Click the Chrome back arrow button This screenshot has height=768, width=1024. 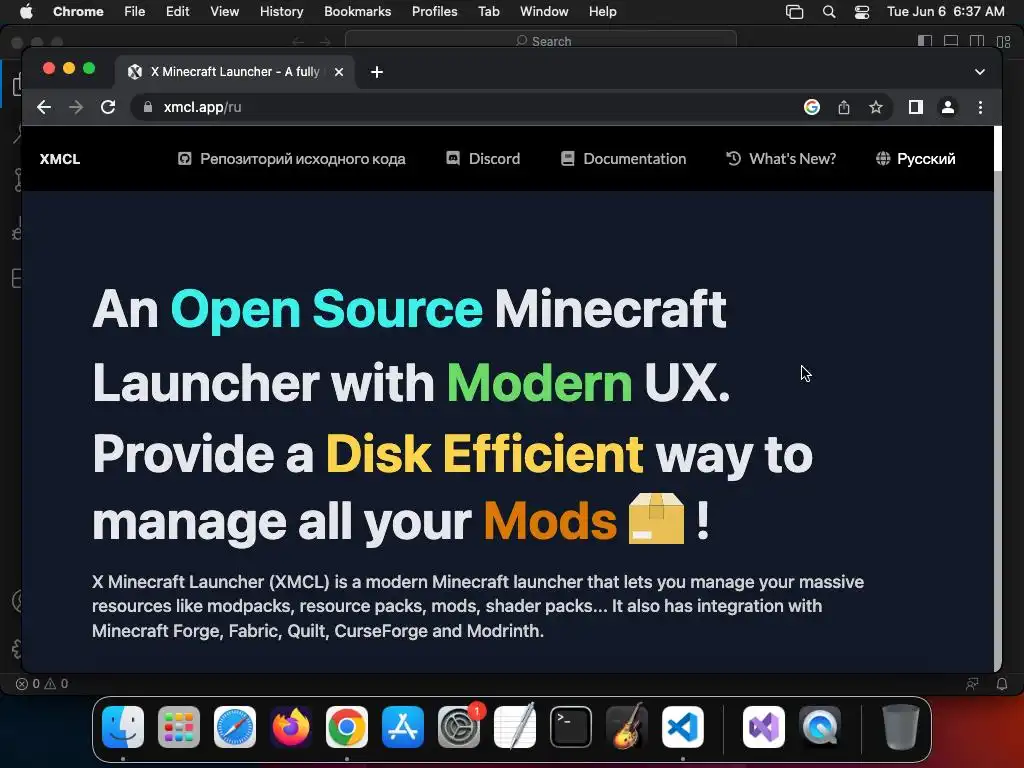(x=44, y=107)
